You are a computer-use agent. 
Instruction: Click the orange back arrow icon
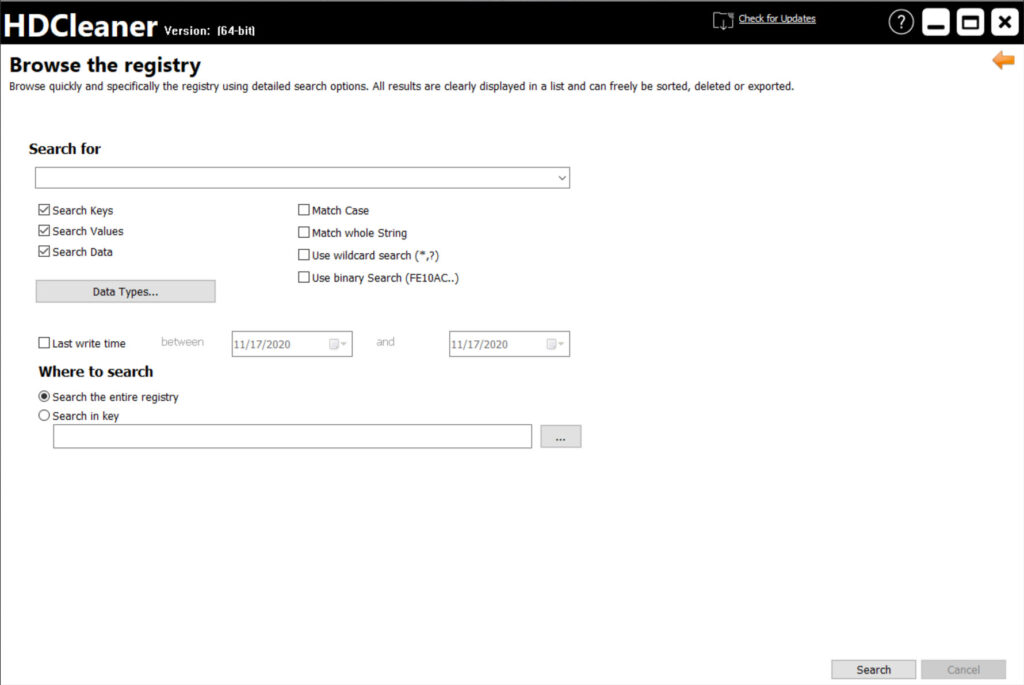click(x=1003, y=60)
